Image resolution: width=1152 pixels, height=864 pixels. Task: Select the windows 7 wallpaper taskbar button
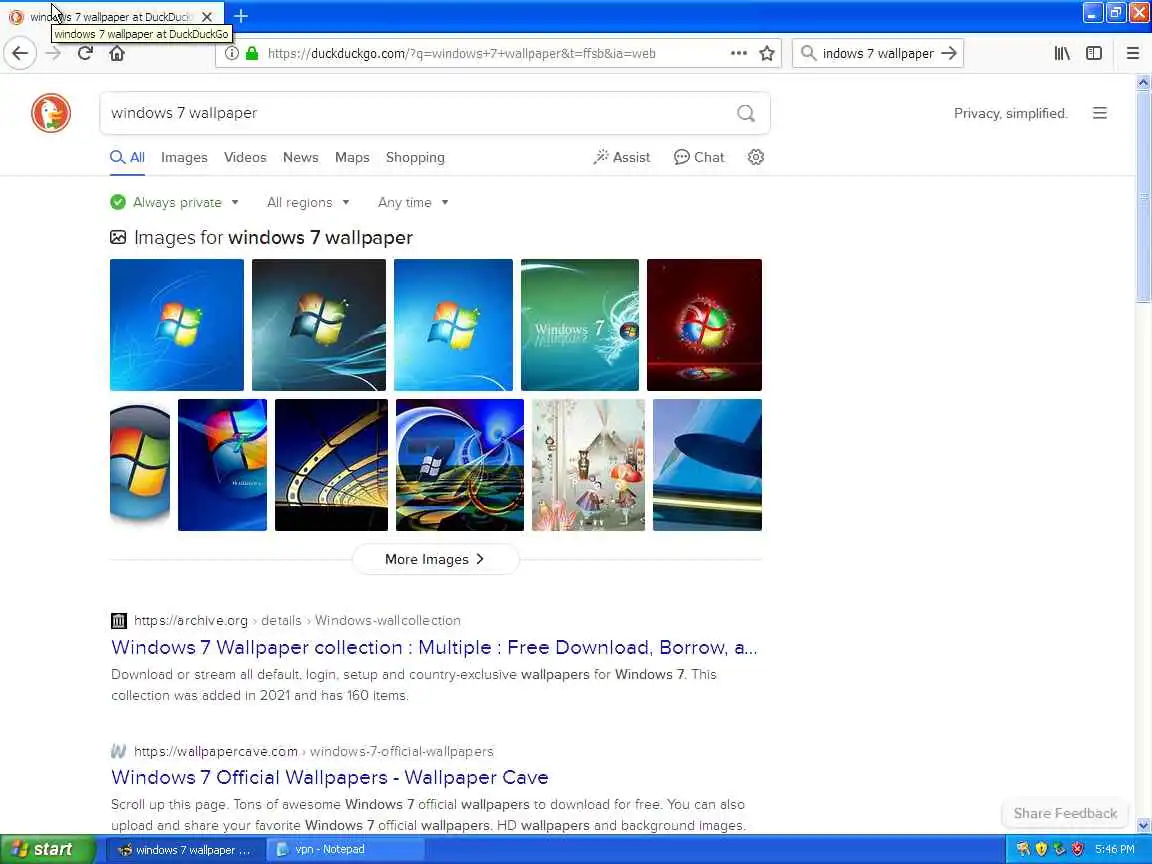coord(185,849)
